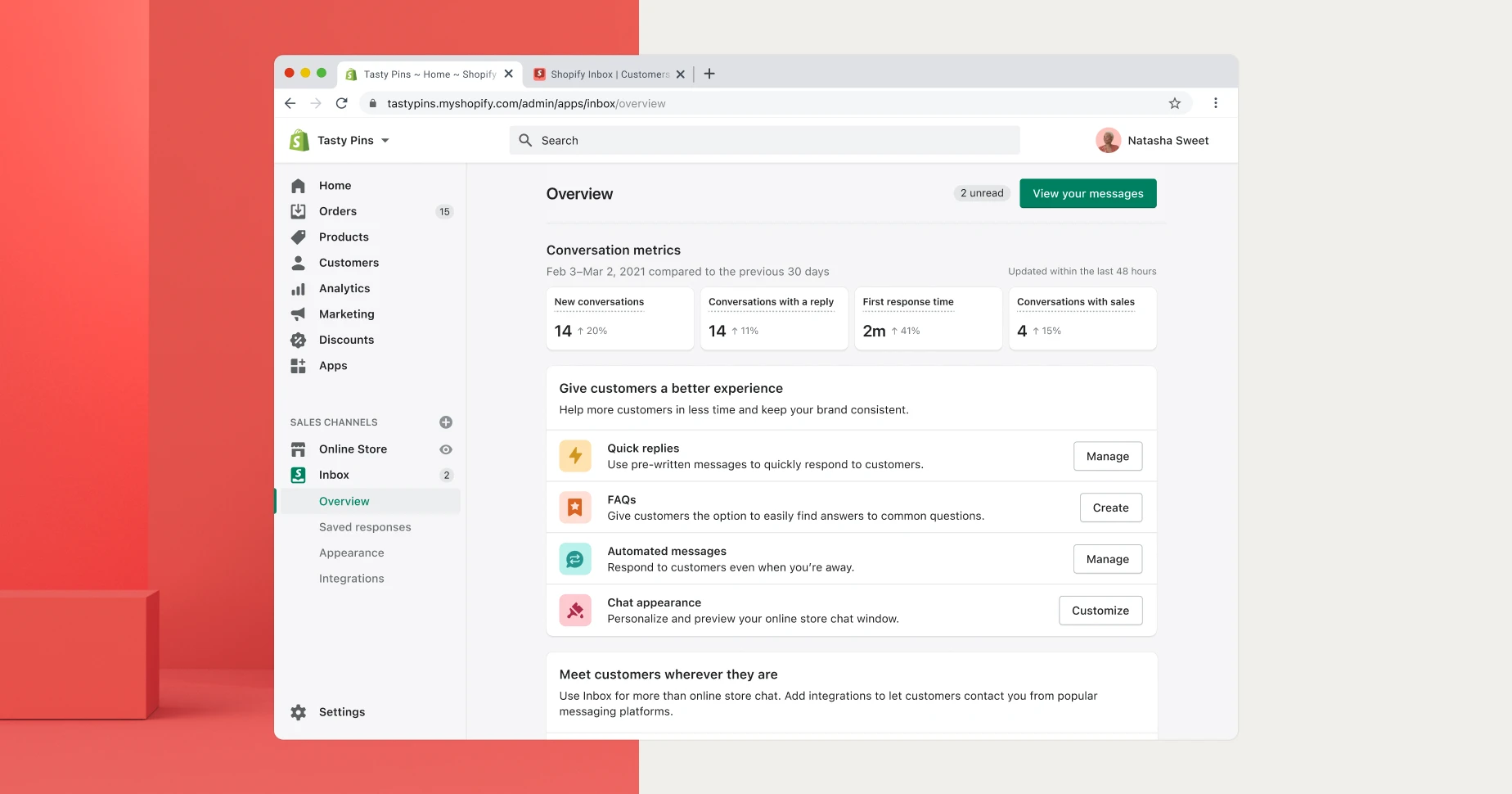Viewport: 1512px width, 794px height.
Task: Add a new sales channel with the plus button
Action: pyautogui.click(x=445, y=422)
